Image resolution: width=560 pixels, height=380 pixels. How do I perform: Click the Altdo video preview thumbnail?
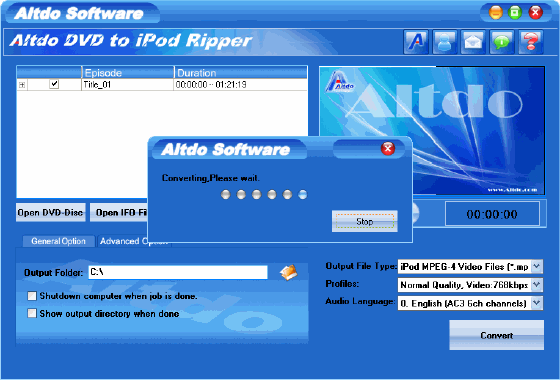[432, 130]
